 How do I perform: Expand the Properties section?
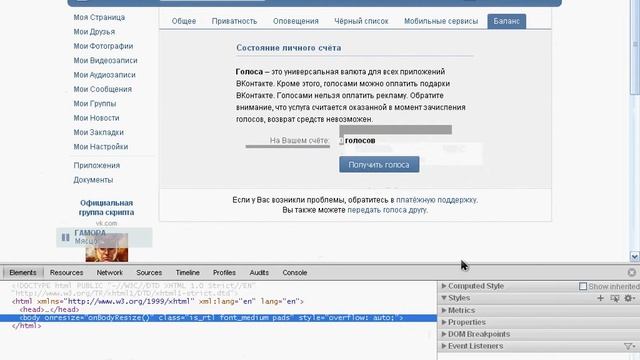(x=444, y=322)
